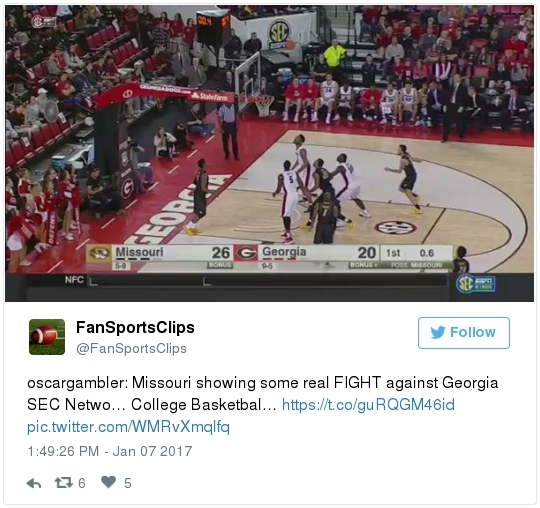The height and width of the screenshot is (508, 540).
Task: Click the like count 5
Action: click(128, 483)
